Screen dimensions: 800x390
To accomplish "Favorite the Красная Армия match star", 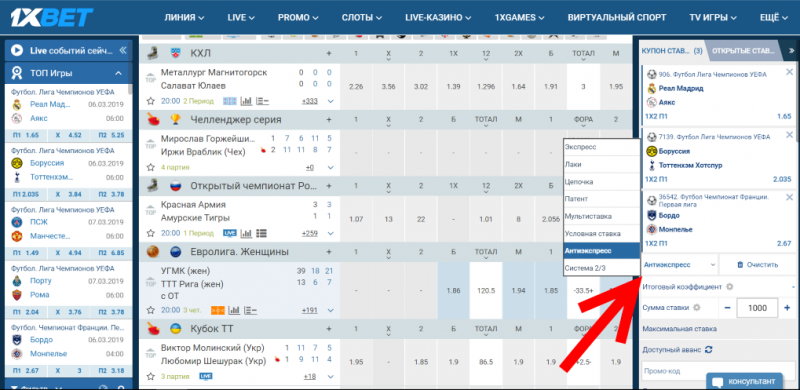I will (150, 233).
